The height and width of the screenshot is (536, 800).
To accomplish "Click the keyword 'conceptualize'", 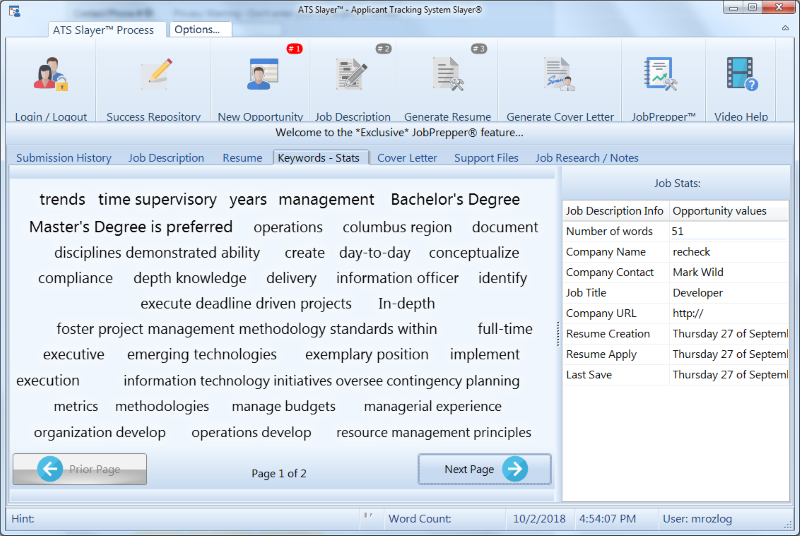I will (474, 253).
